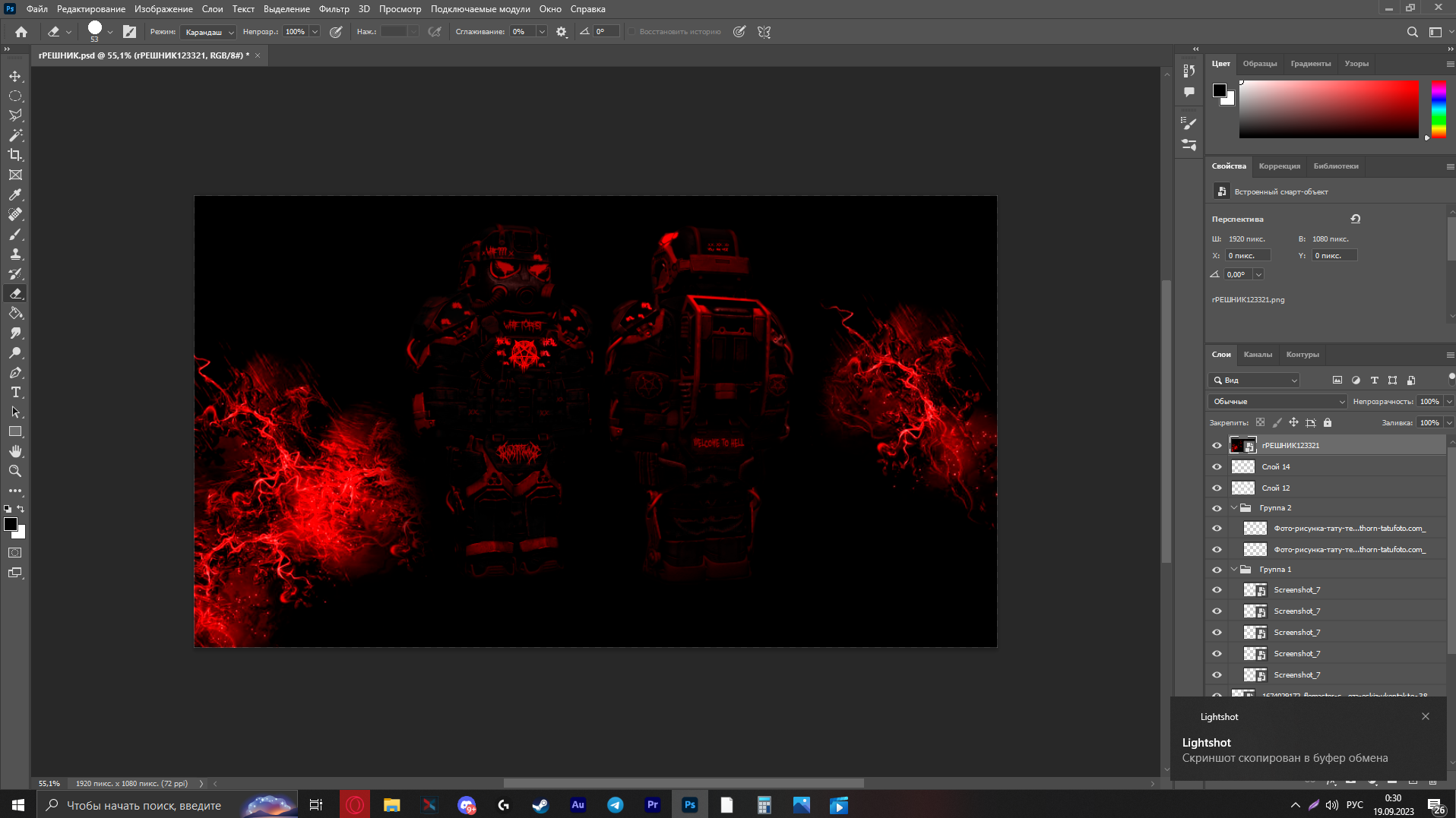Open Сглаживание percentage dropdown
The height and width of the screenshot is (818, 1456).
(x=542, y=32)
